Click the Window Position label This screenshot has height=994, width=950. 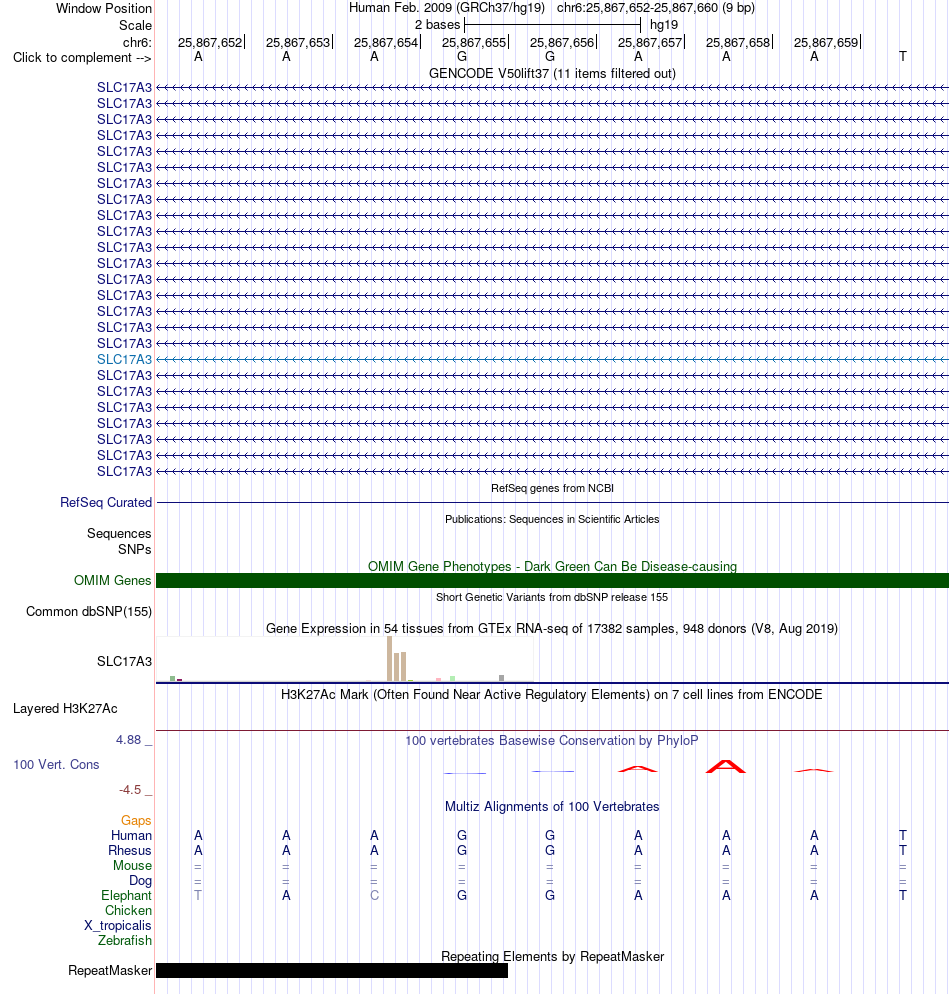point(104,8)
